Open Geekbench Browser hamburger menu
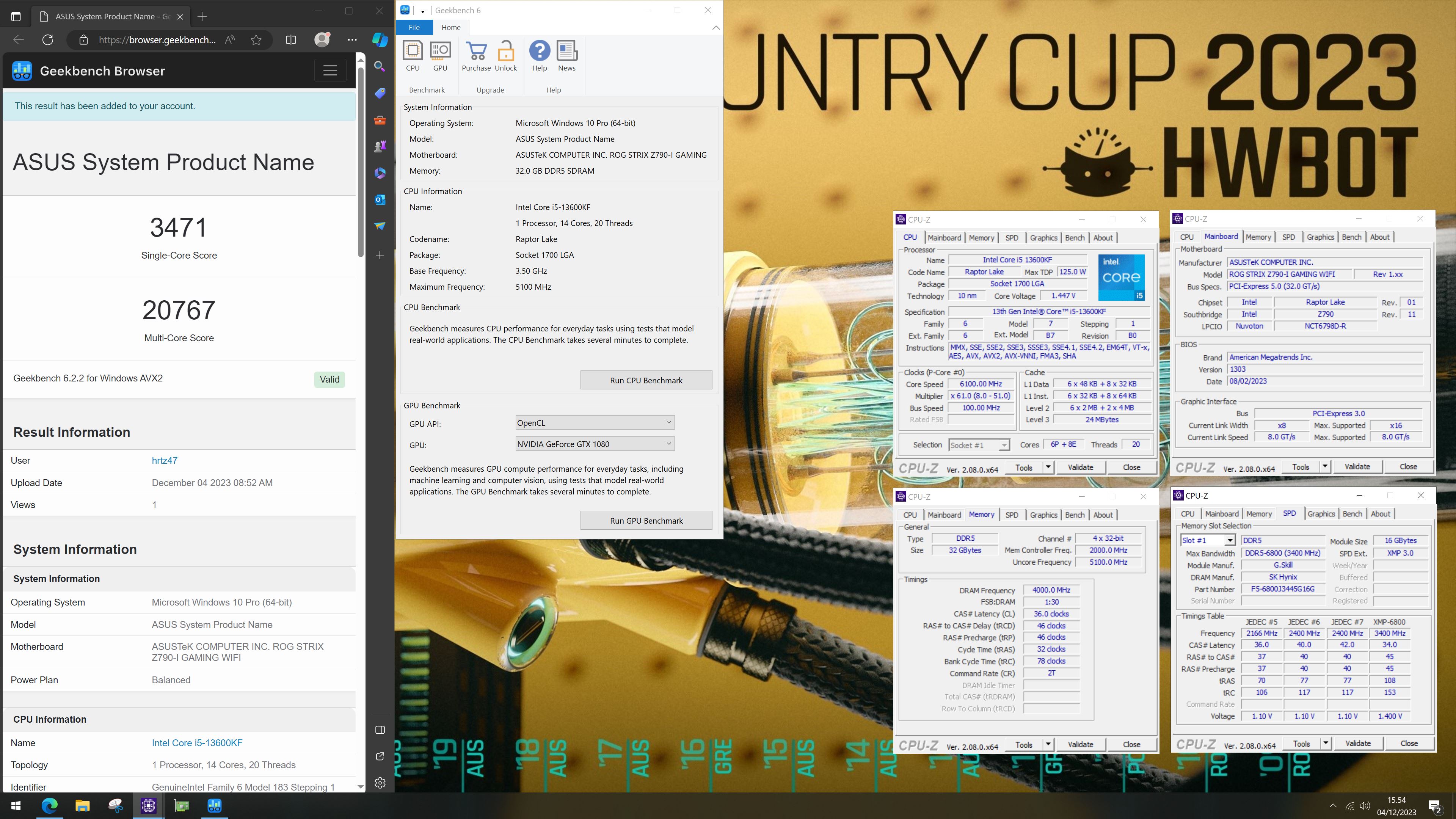Image resolution: width=1456 pixels, height=819 pixels. [330, 71]
